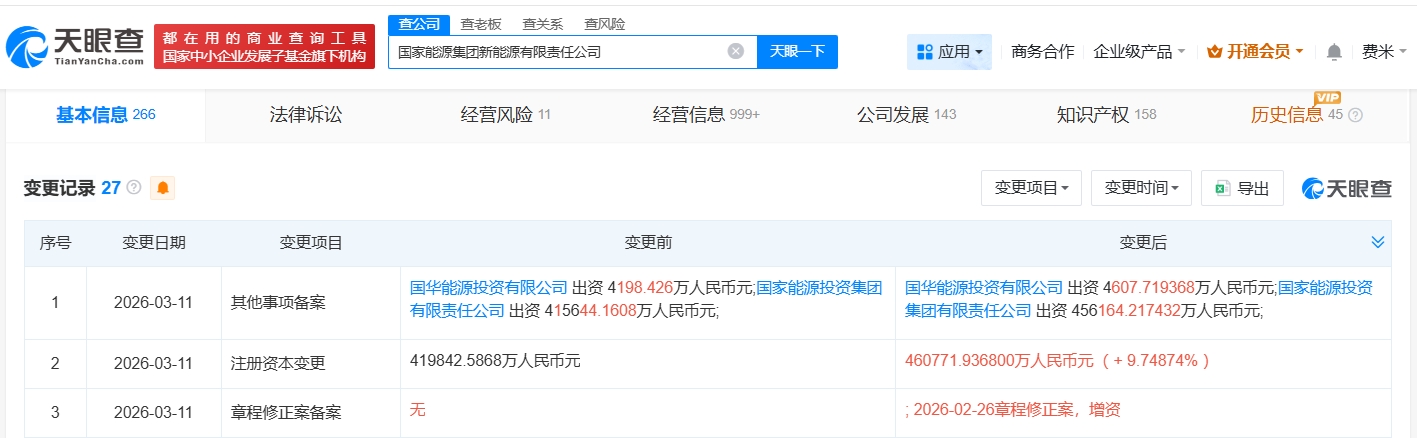The height and width of the screenshot is (438, 1417).
Task: Open 商务合作 link in top bar
Action: tap(1042, 52)
